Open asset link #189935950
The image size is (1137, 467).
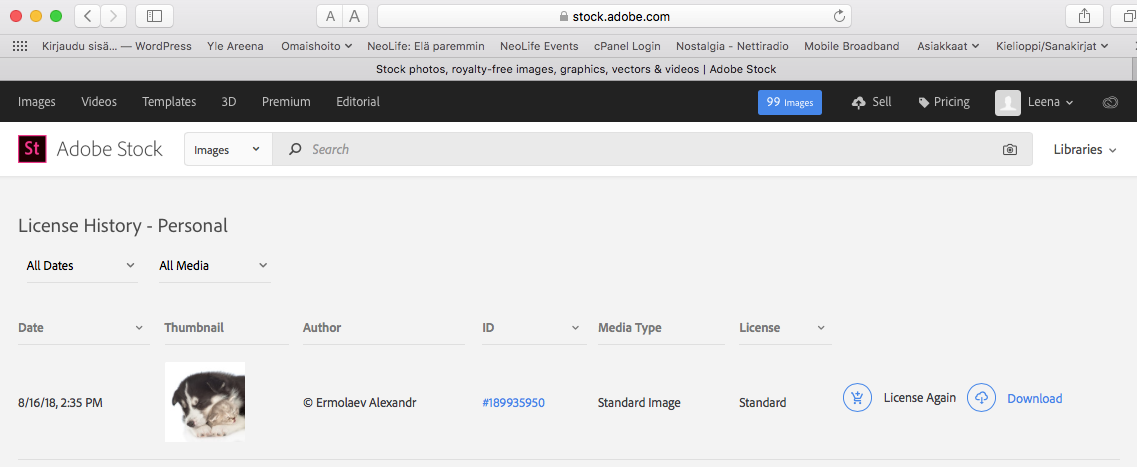513,402
